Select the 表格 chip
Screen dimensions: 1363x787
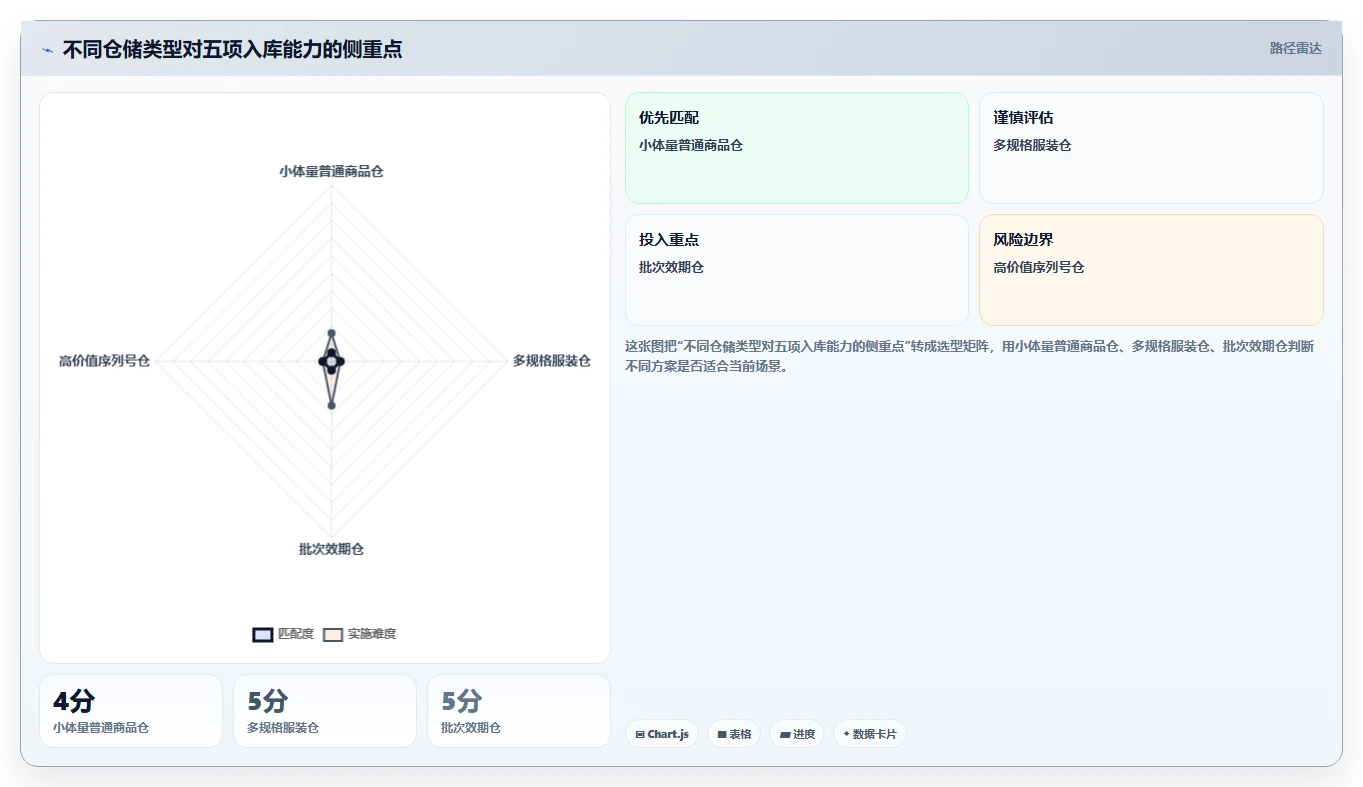734,734
